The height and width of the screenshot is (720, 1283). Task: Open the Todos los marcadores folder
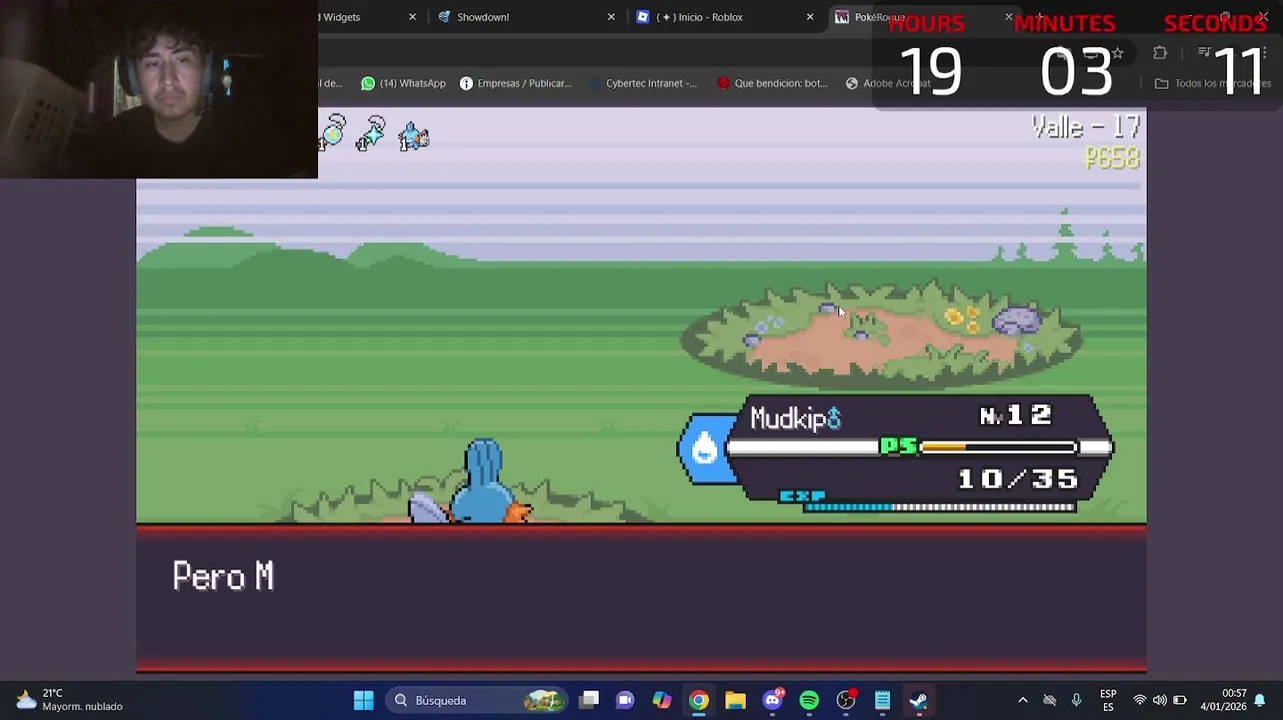point(1213,83)
